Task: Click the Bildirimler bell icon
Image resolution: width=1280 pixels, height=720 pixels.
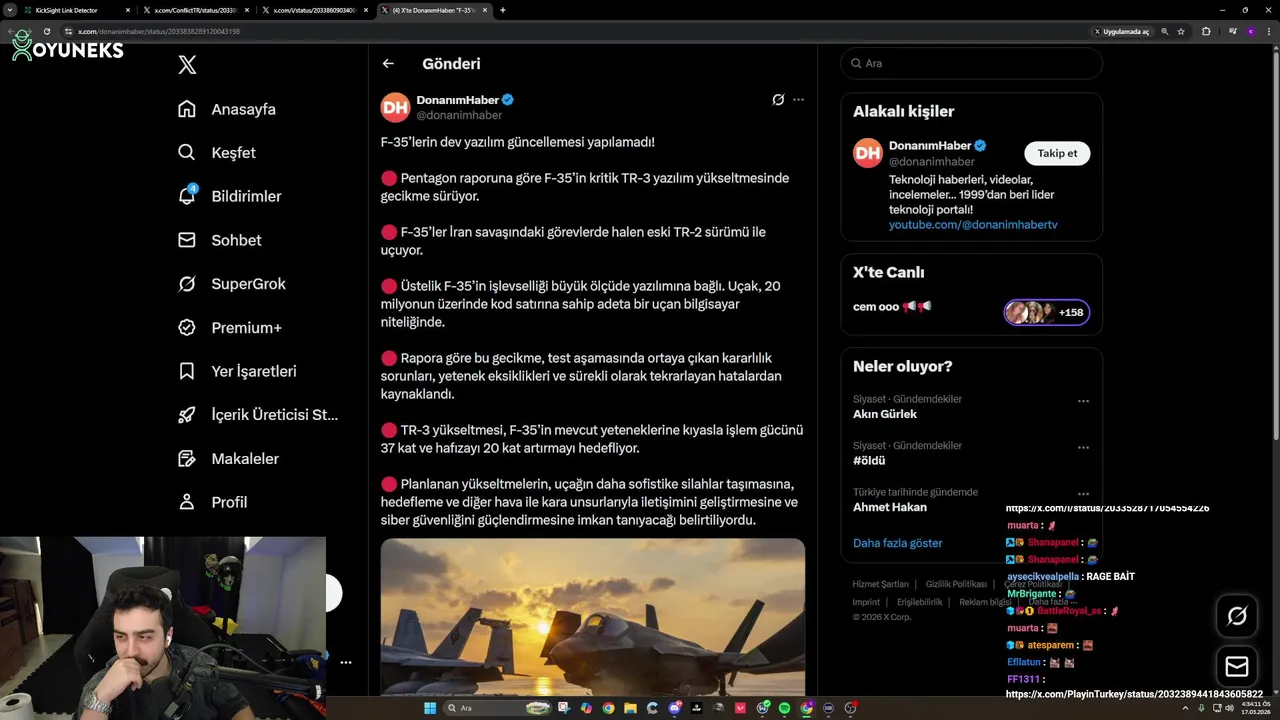Action: (187, 196)
